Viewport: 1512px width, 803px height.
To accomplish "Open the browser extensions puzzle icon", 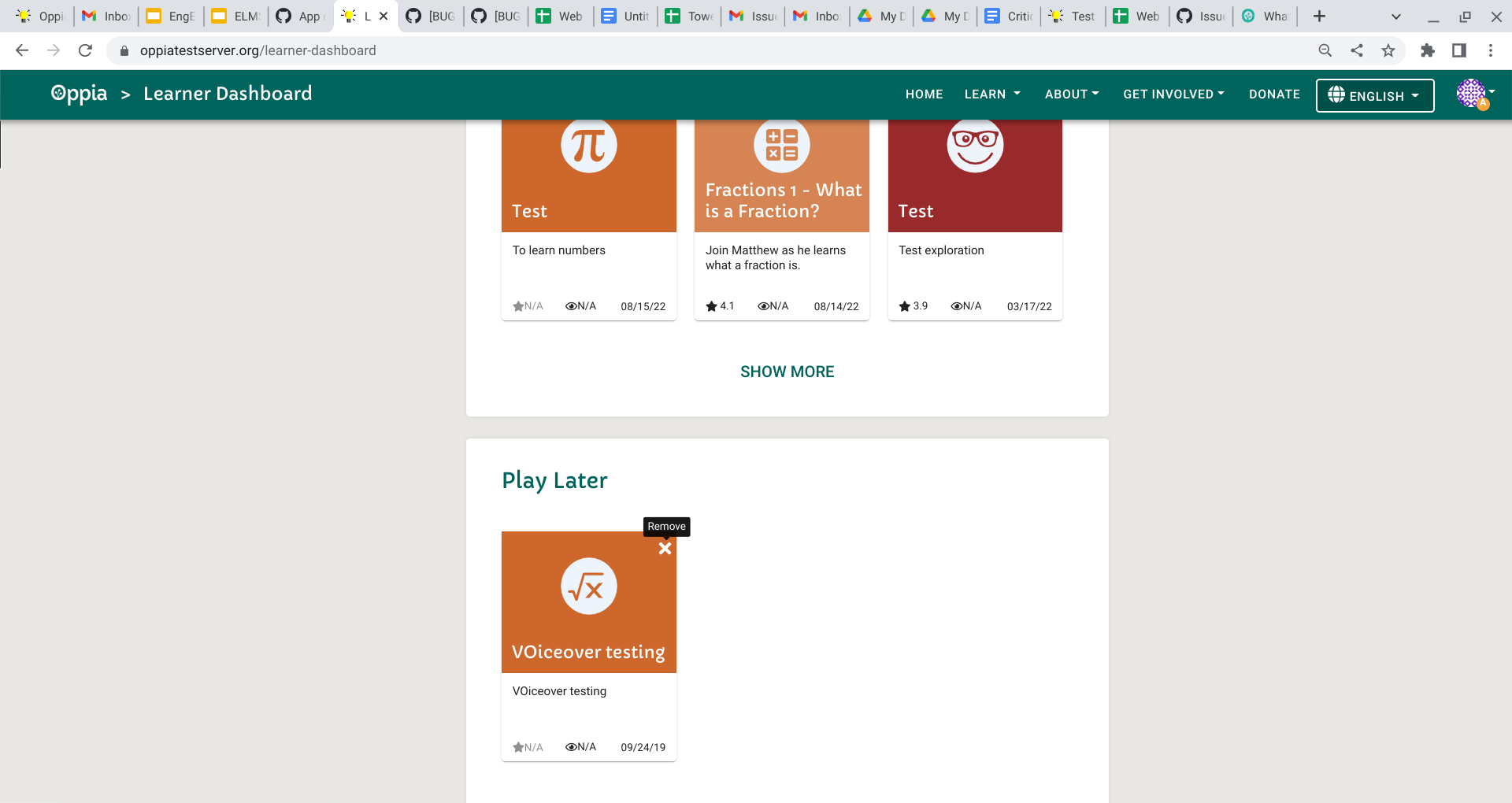I will 1428,50.
